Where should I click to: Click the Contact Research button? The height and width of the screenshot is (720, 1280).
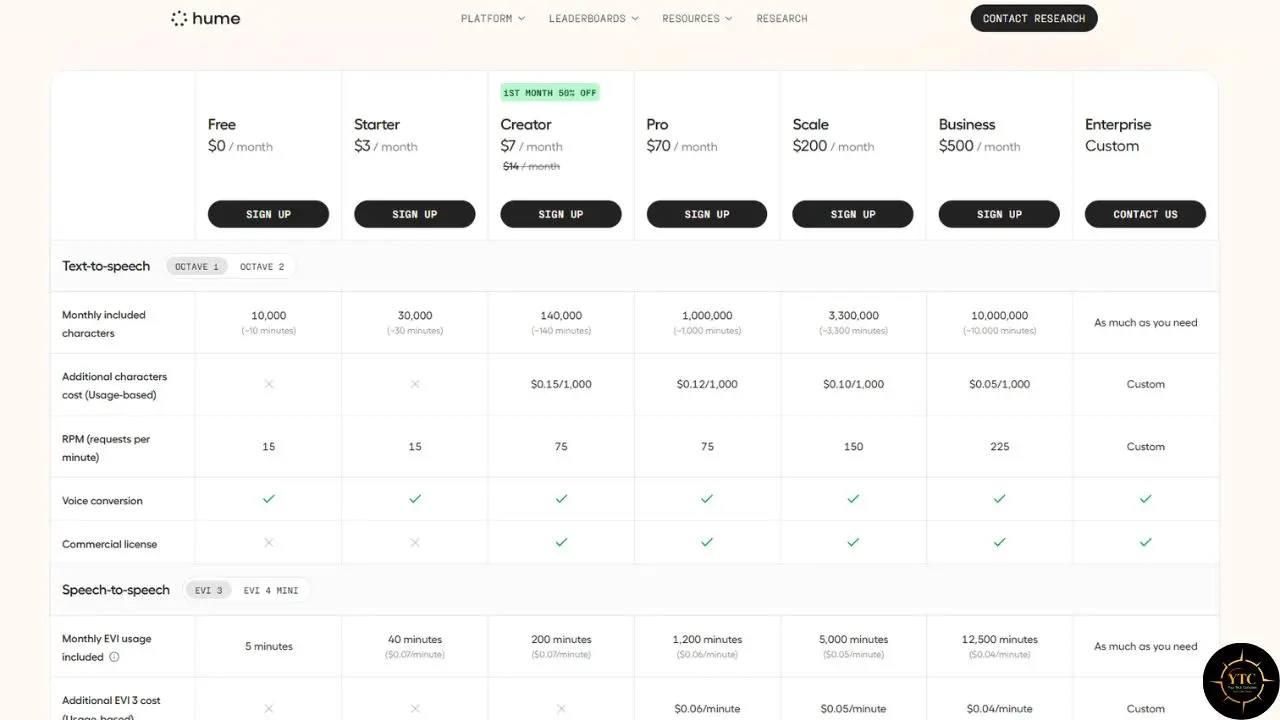tap(1034, 18)
